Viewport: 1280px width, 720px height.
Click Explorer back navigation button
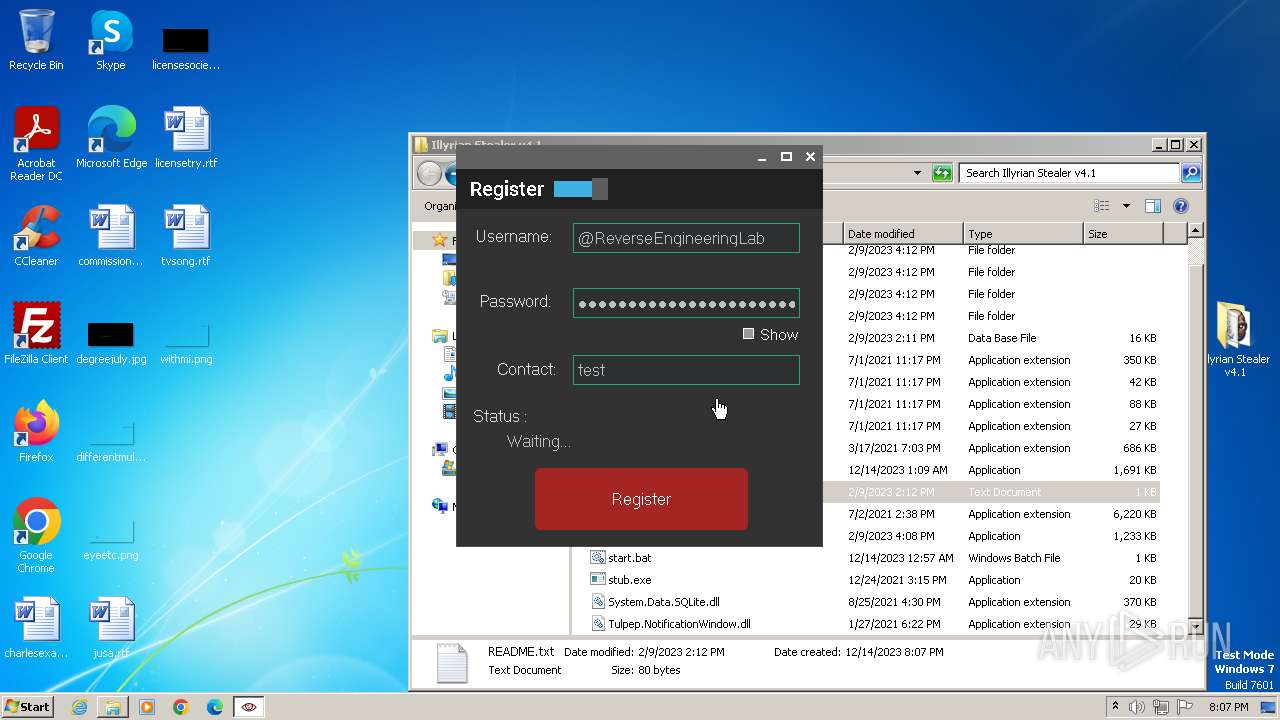pyautogui.click(x=429, y=173)
